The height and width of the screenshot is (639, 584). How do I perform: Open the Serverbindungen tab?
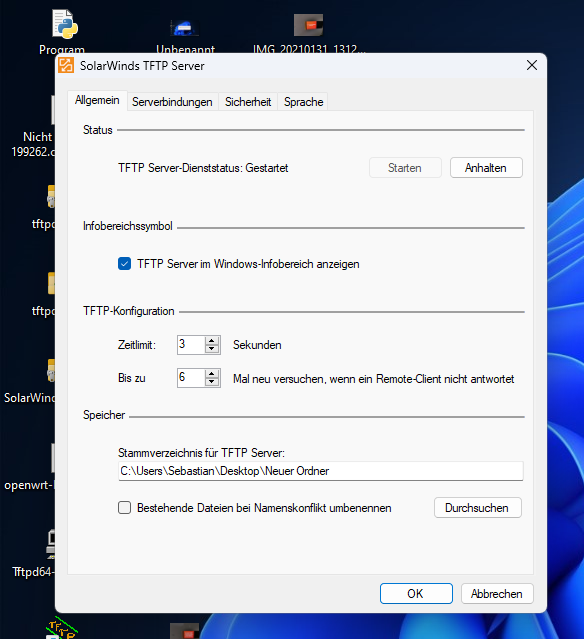[172, 102]
